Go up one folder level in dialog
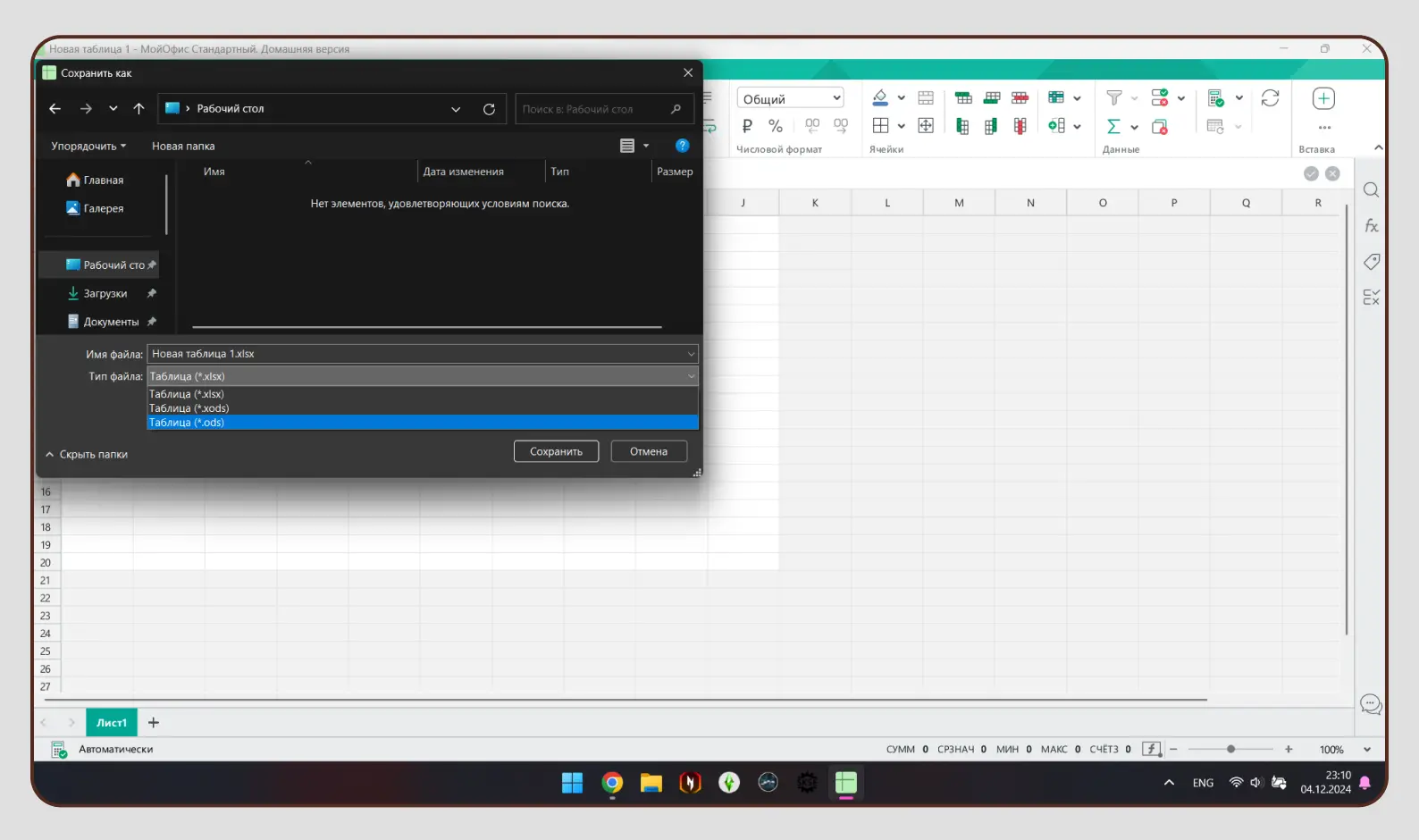Screen dimensions: 1419x840 pyautogui.click(x=139, y=108)
